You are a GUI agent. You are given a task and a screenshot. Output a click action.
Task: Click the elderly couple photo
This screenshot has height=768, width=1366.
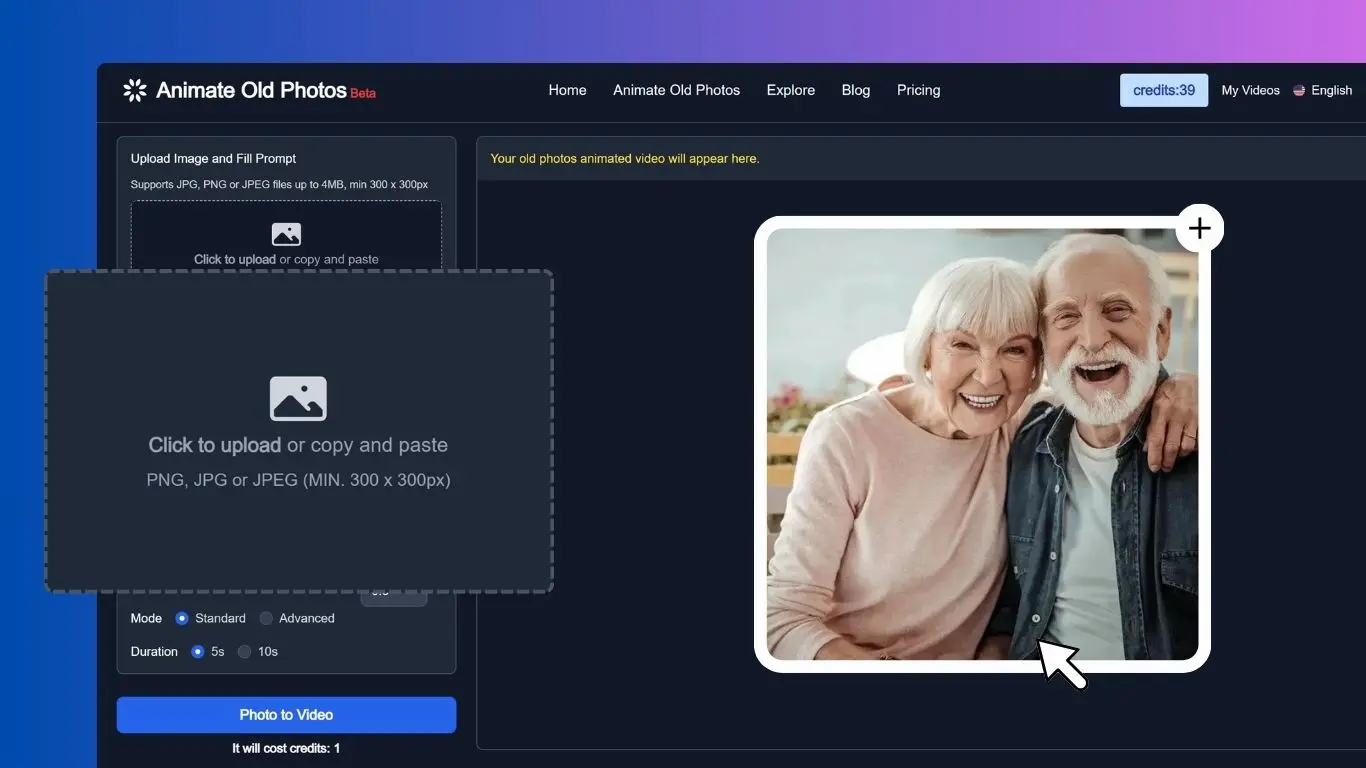click(982, 444)
